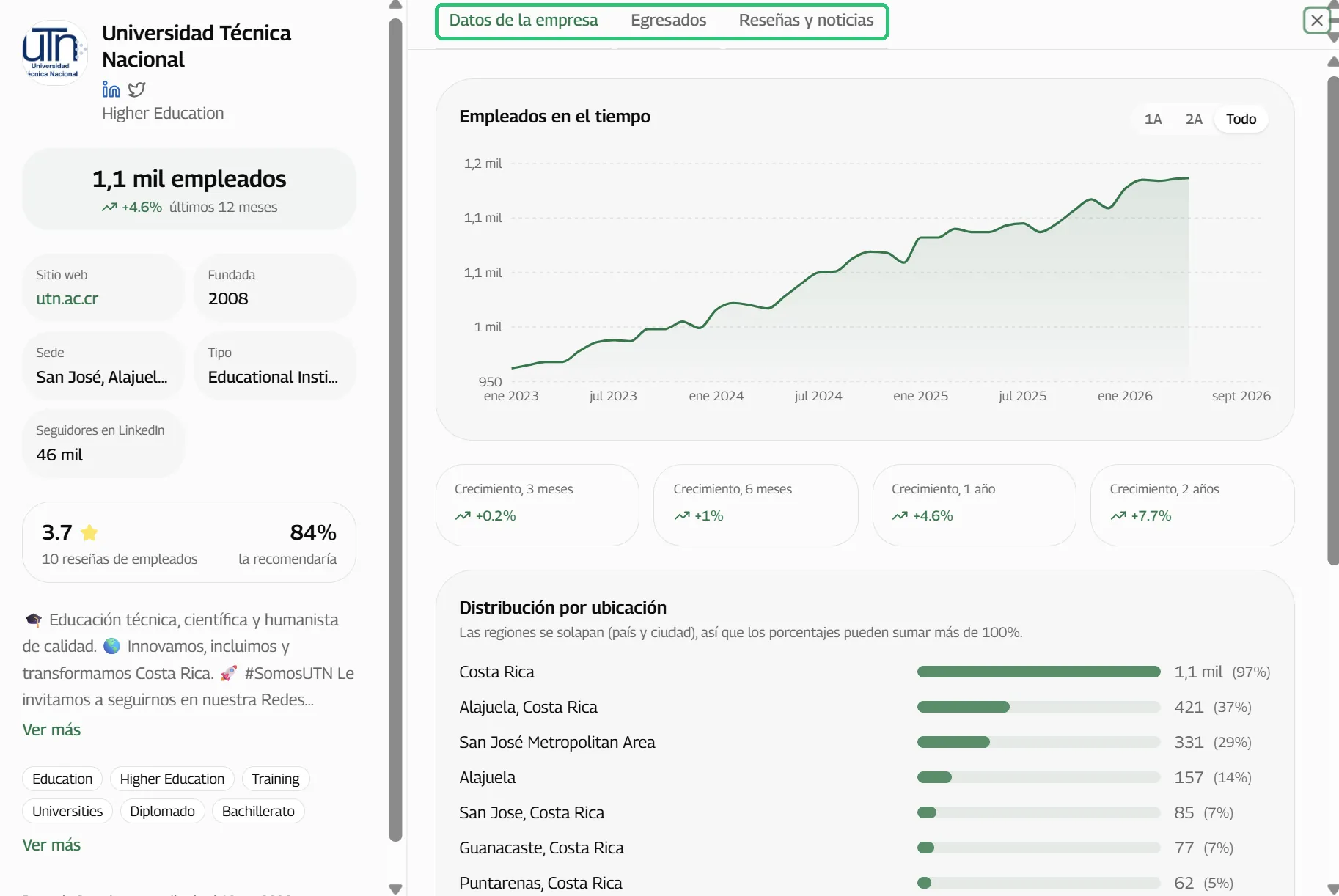
Task: Click the left panel scroll-down arrow
Action: pos(395,889)
